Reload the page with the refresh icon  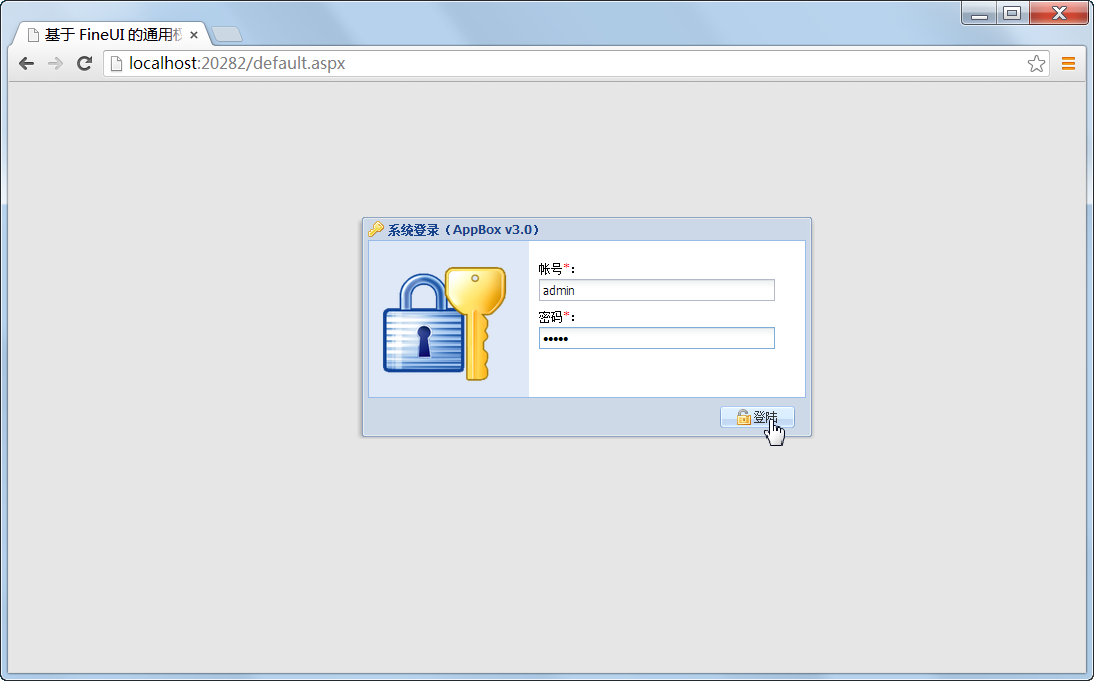click(x=84, y=63)
